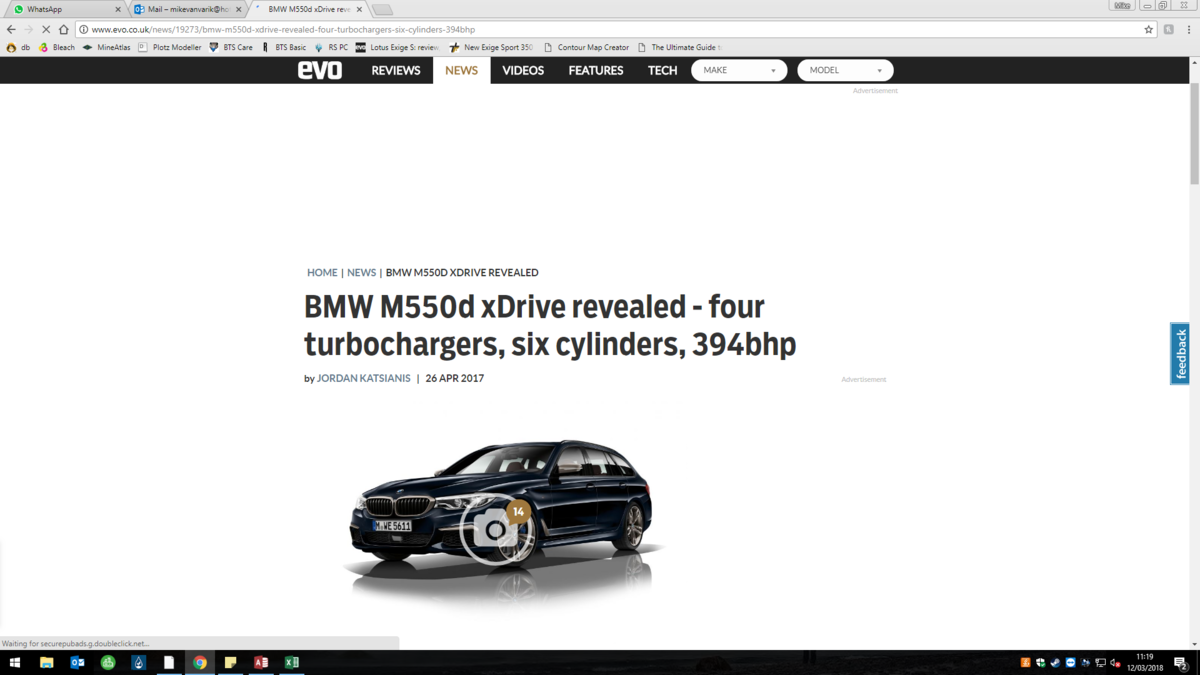Open the feedback side tab
Screen dimensions: 1200x675
1180,354
